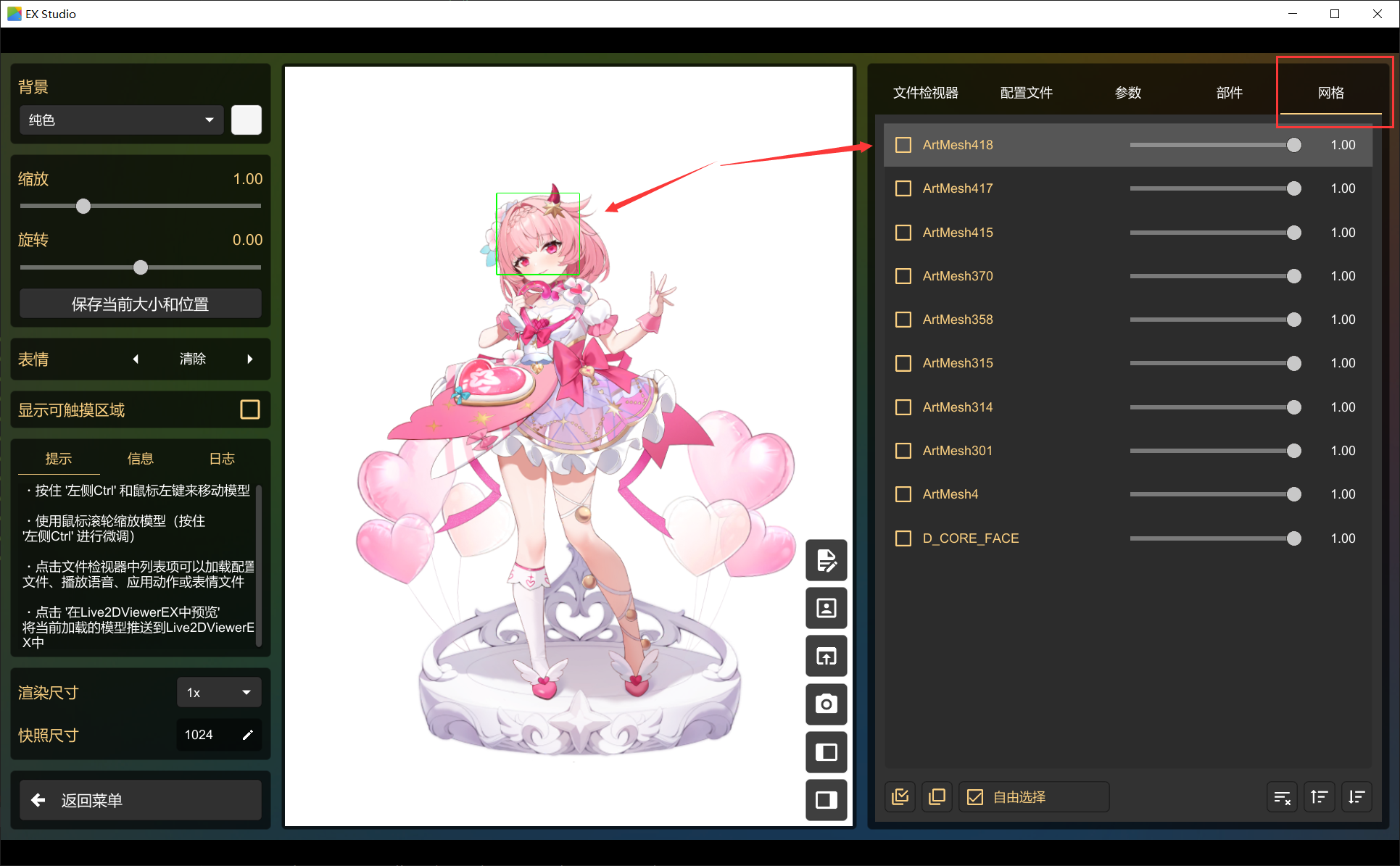Screen dimensions: 1400x866
Task: Check the ArtMesh417 checkbox
Action: pos(903,188)
